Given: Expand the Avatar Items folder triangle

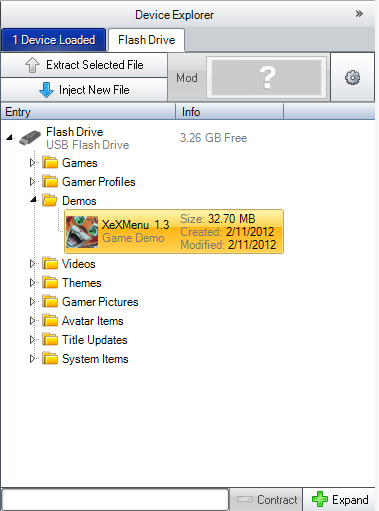Looking at the screenshot, I should [32, 321].
